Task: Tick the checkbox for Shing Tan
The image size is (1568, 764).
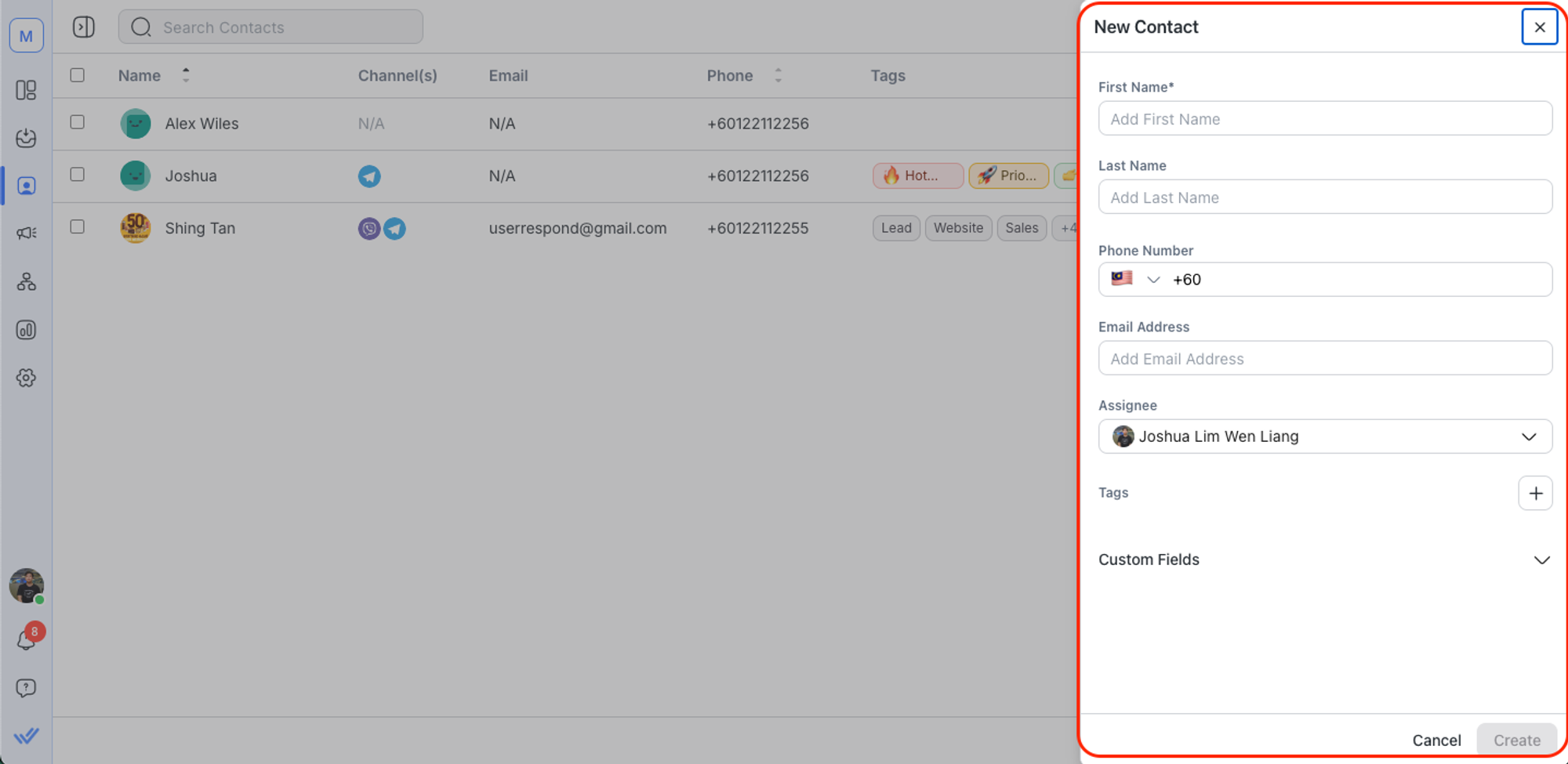Action: tap(77, 226)
